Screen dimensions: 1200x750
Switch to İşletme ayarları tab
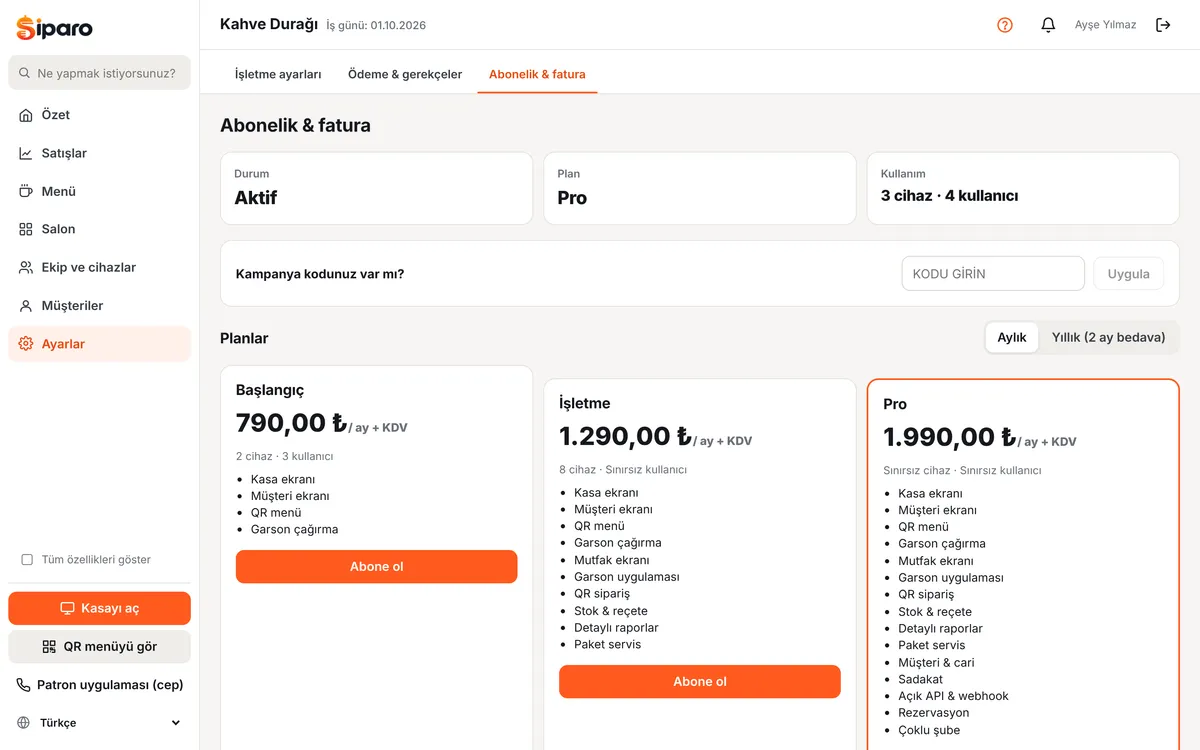pyautogui.click(x=278, y=74)
